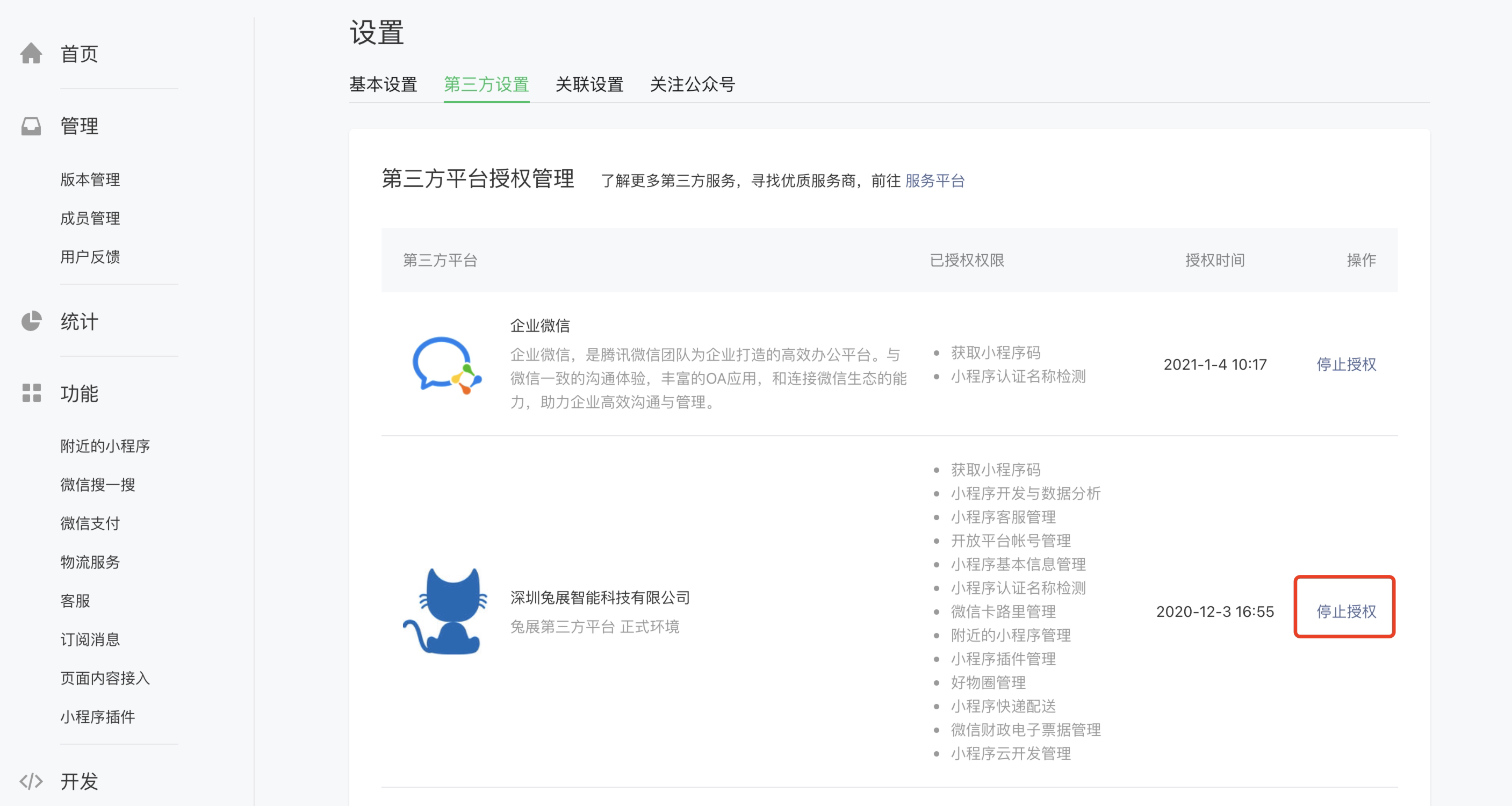
Task: Open the 管理 sidebar section
Action: 79,126
